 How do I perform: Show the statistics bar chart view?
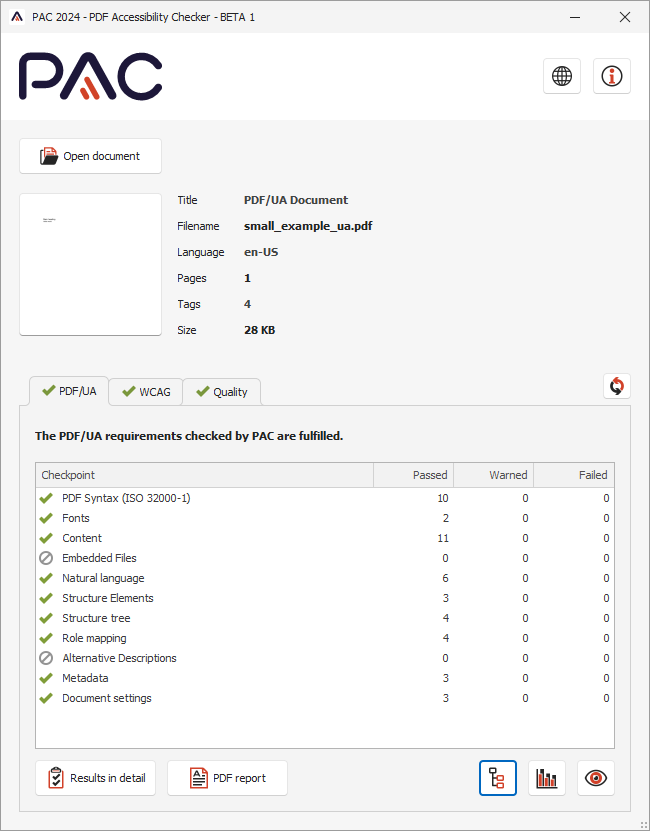(x=547, y=778)
